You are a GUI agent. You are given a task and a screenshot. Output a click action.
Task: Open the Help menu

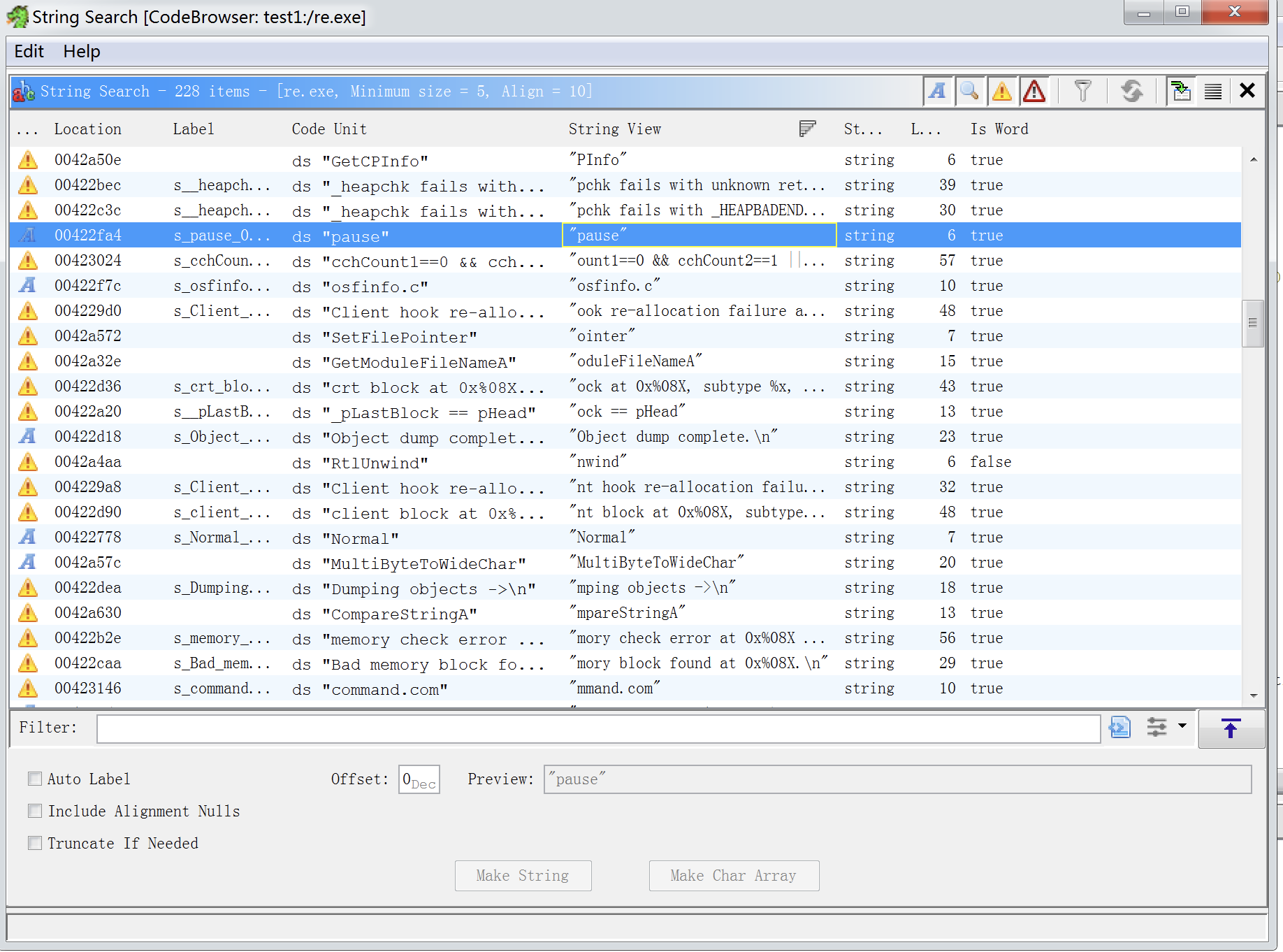click(82, 52)
